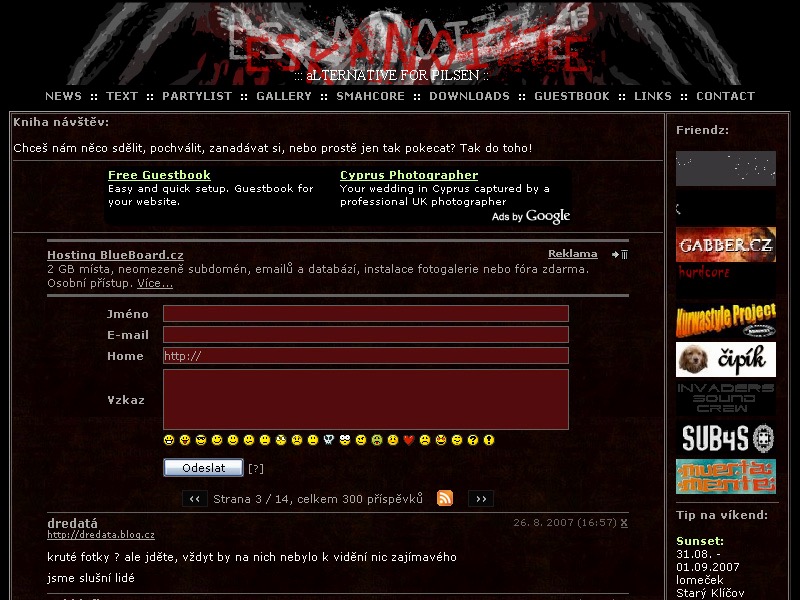Viewport: 800px width, 600px height.
Task: Delete the dredatá post with the X icon
Action: [624, 523]
